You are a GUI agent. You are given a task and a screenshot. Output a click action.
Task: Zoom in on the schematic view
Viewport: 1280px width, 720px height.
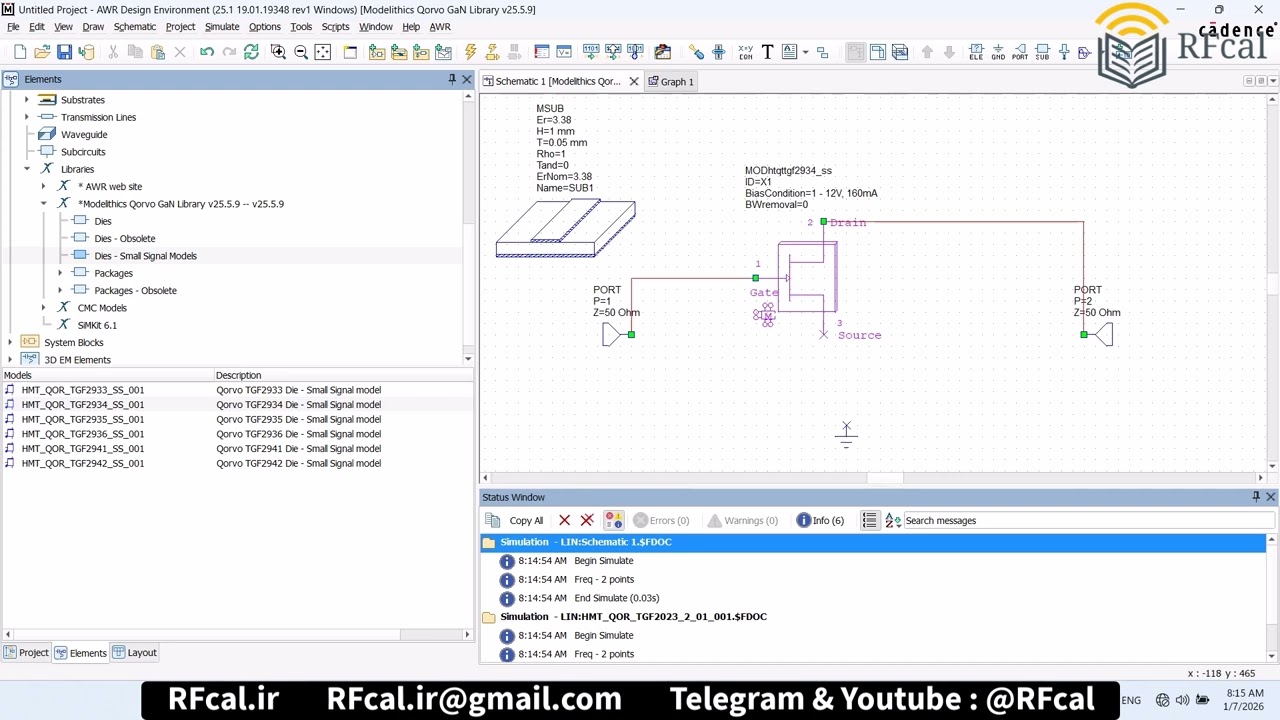(278, 52)
